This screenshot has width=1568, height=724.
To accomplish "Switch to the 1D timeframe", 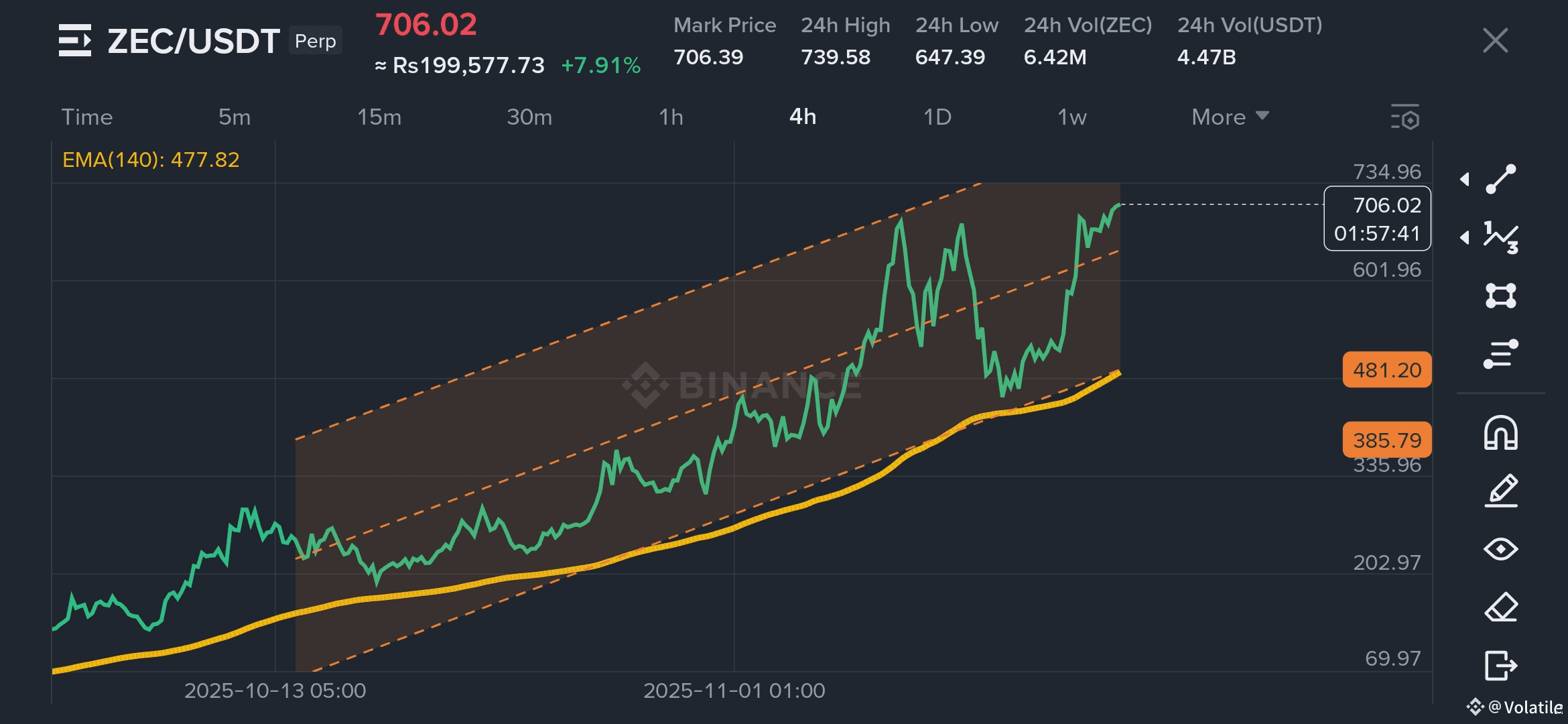I will [x=937, y=117].
